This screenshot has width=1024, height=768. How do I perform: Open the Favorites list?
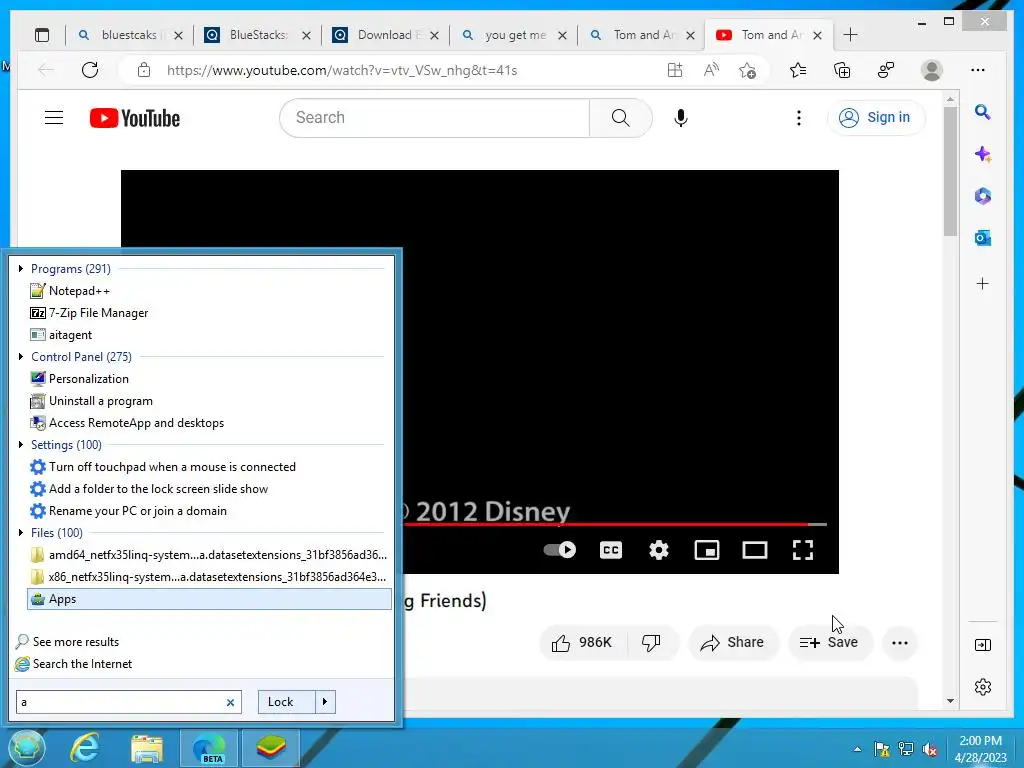[x=798, y=70]
